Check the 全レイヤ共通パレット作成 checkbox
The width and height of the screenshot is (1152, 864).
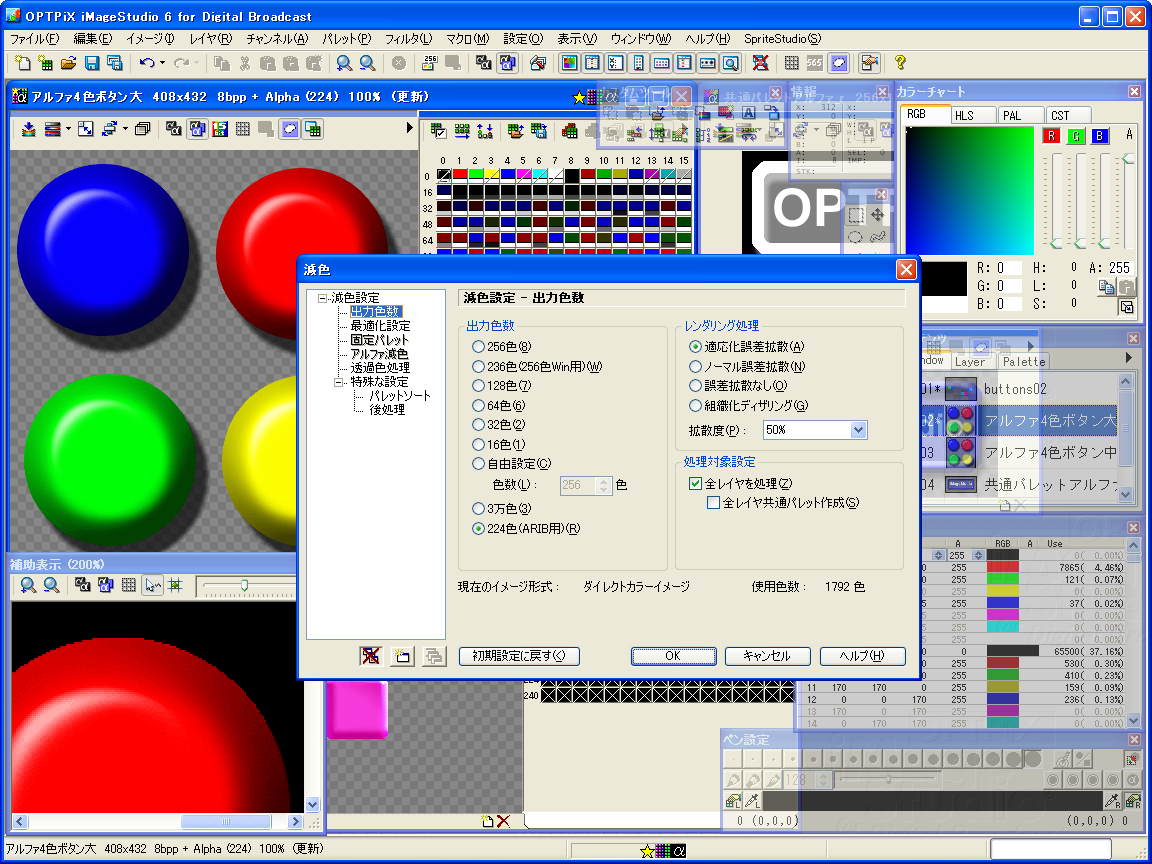pyautogui.click(x=713, y=503)
